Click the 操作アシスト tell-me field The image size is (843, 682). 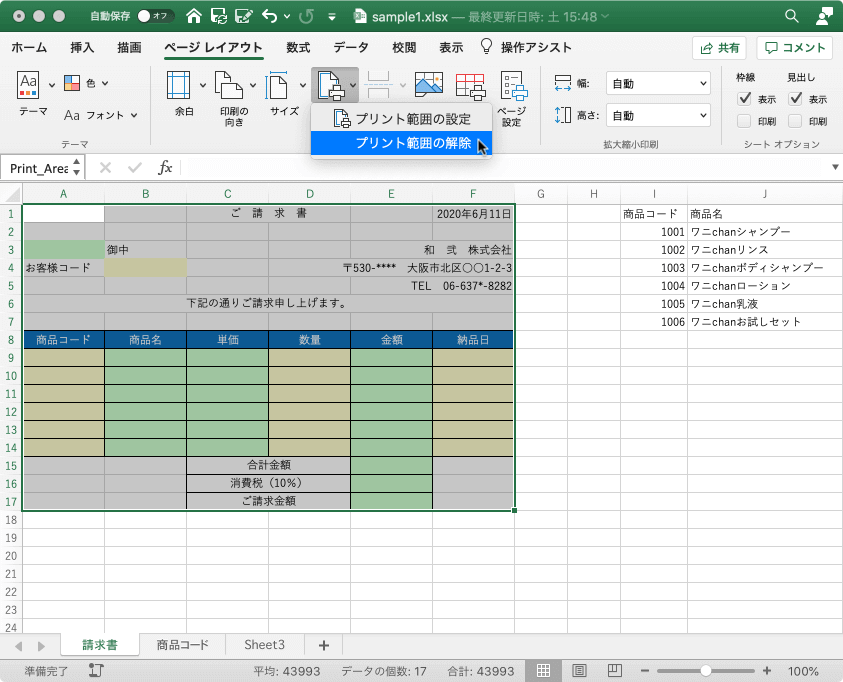526,47
